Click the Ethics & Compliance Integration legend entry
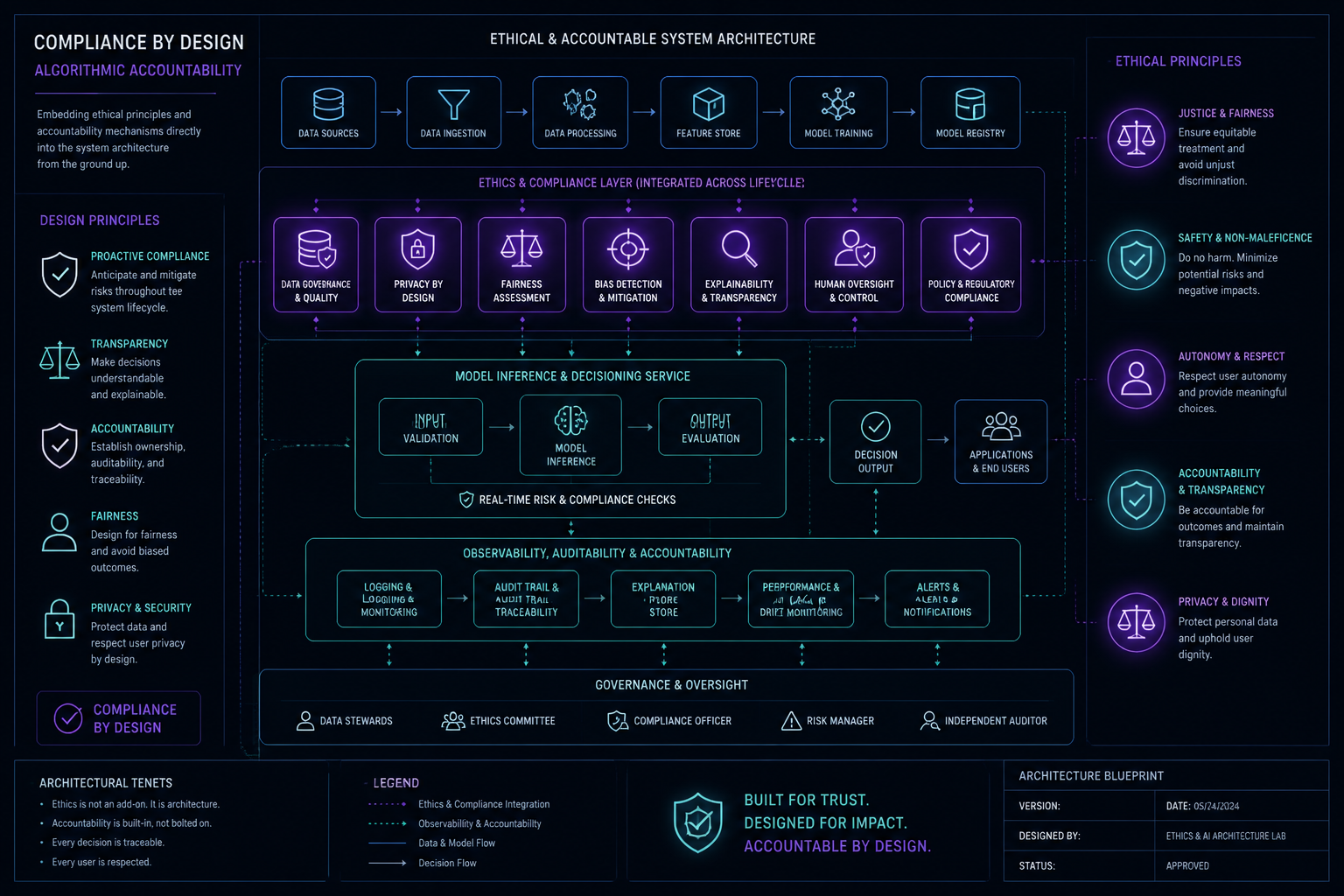1344x896 pixels. click(x=458, y=804)
